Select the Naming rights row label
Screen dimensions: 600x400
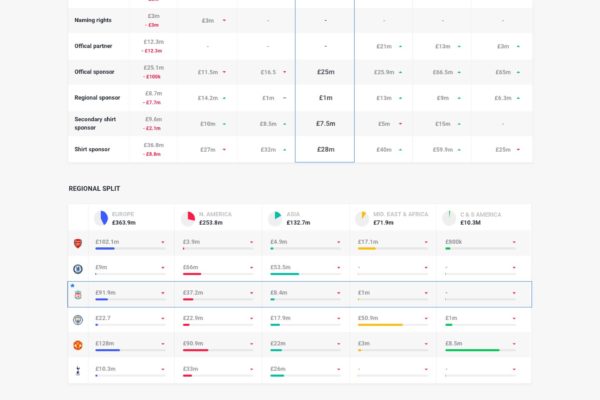[93, 20]
